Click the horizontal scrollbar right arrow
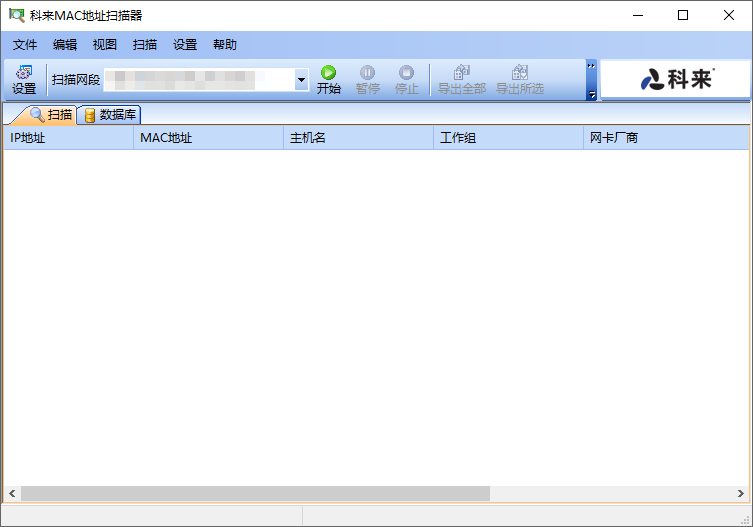The width and height of the screenshot is (753, 527). coord(741,493)
